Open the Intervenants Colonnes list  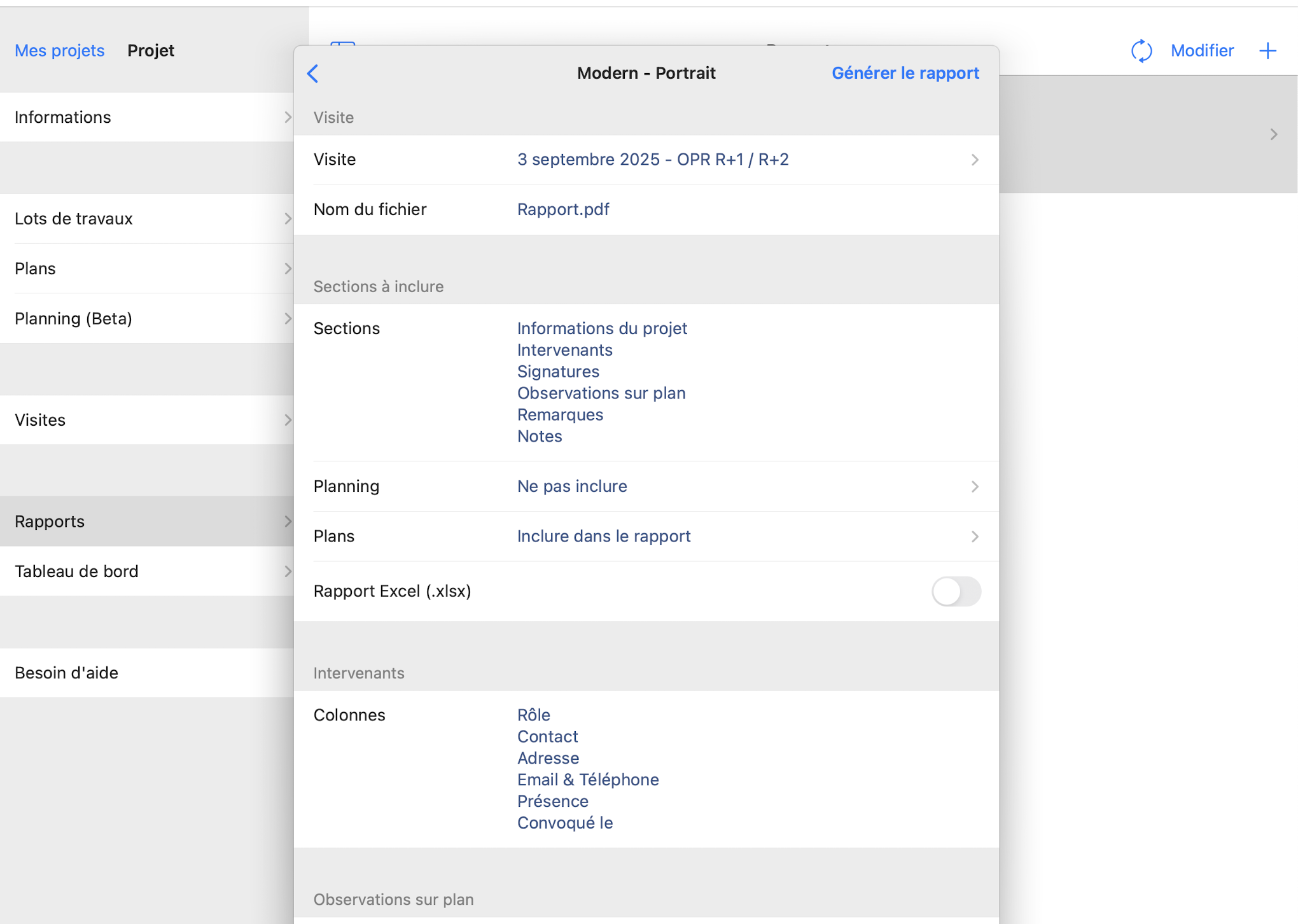click(587, 769)
